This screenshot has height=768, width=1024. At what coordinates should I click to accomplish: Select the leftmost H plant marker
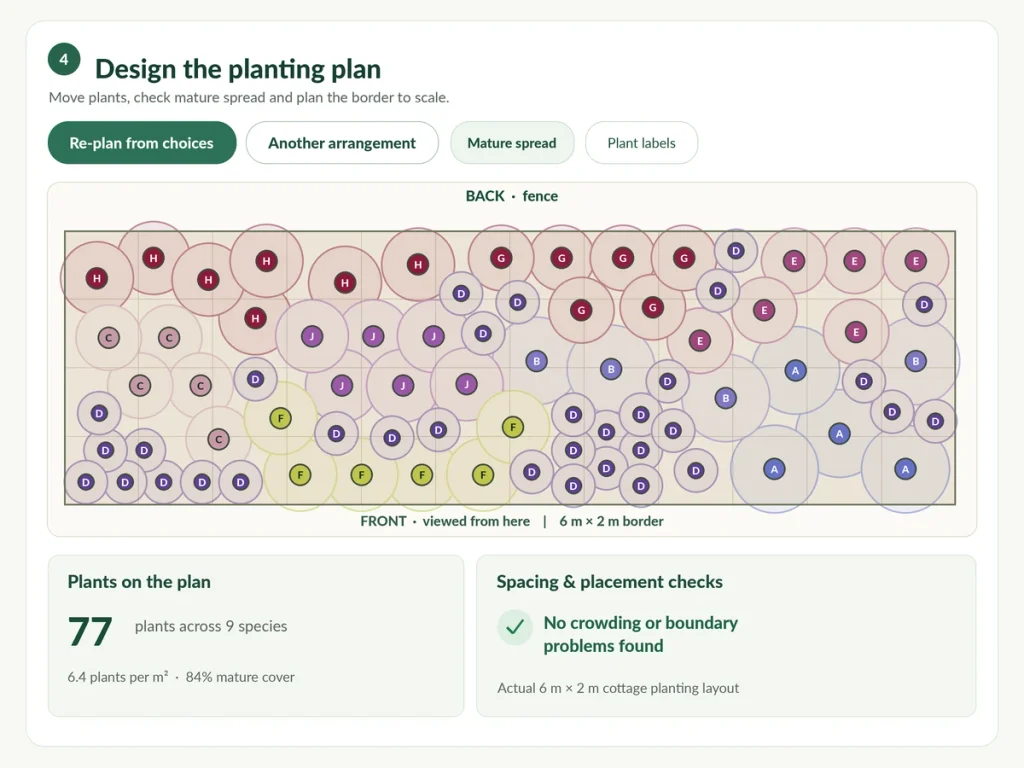(97, 279)
